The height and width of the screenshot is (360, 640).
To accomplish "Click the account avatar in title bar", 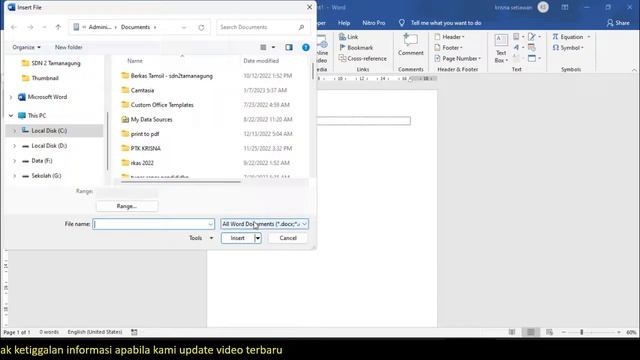I will (x=543, y=7).
